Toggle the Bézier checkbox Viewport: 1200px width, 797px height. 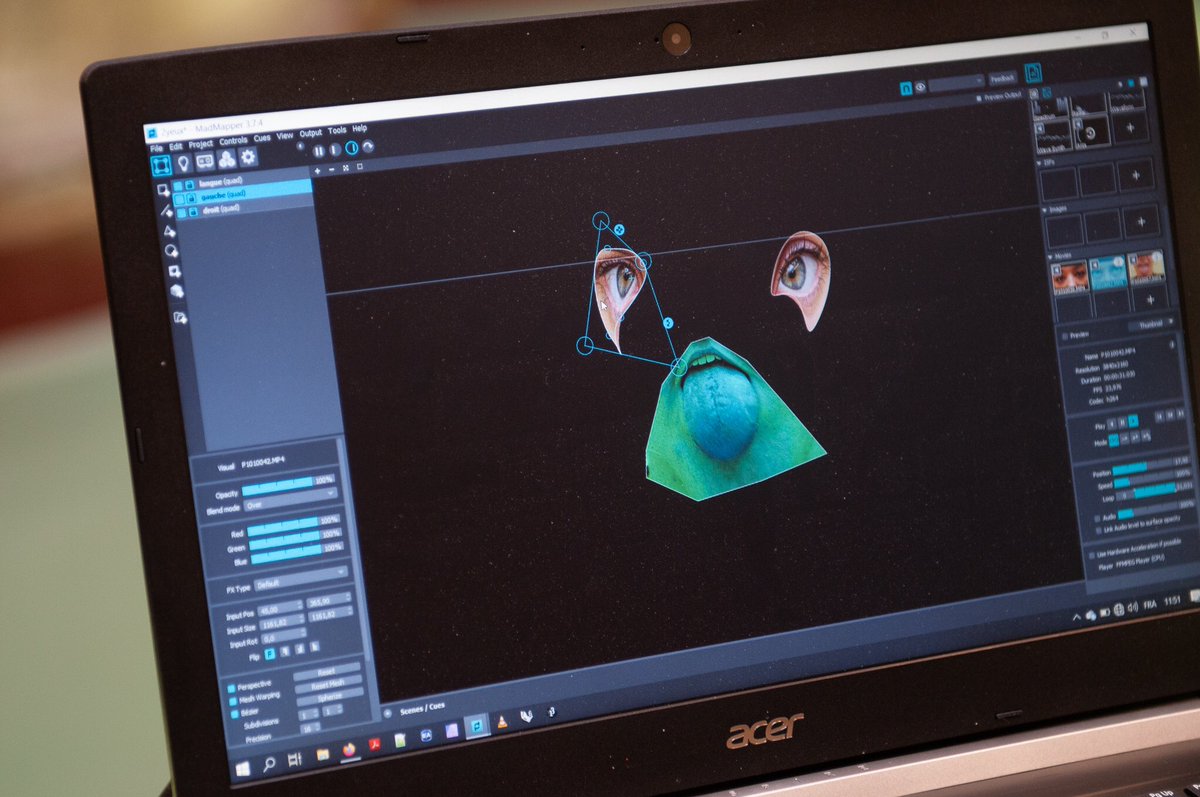coord(235,714)
